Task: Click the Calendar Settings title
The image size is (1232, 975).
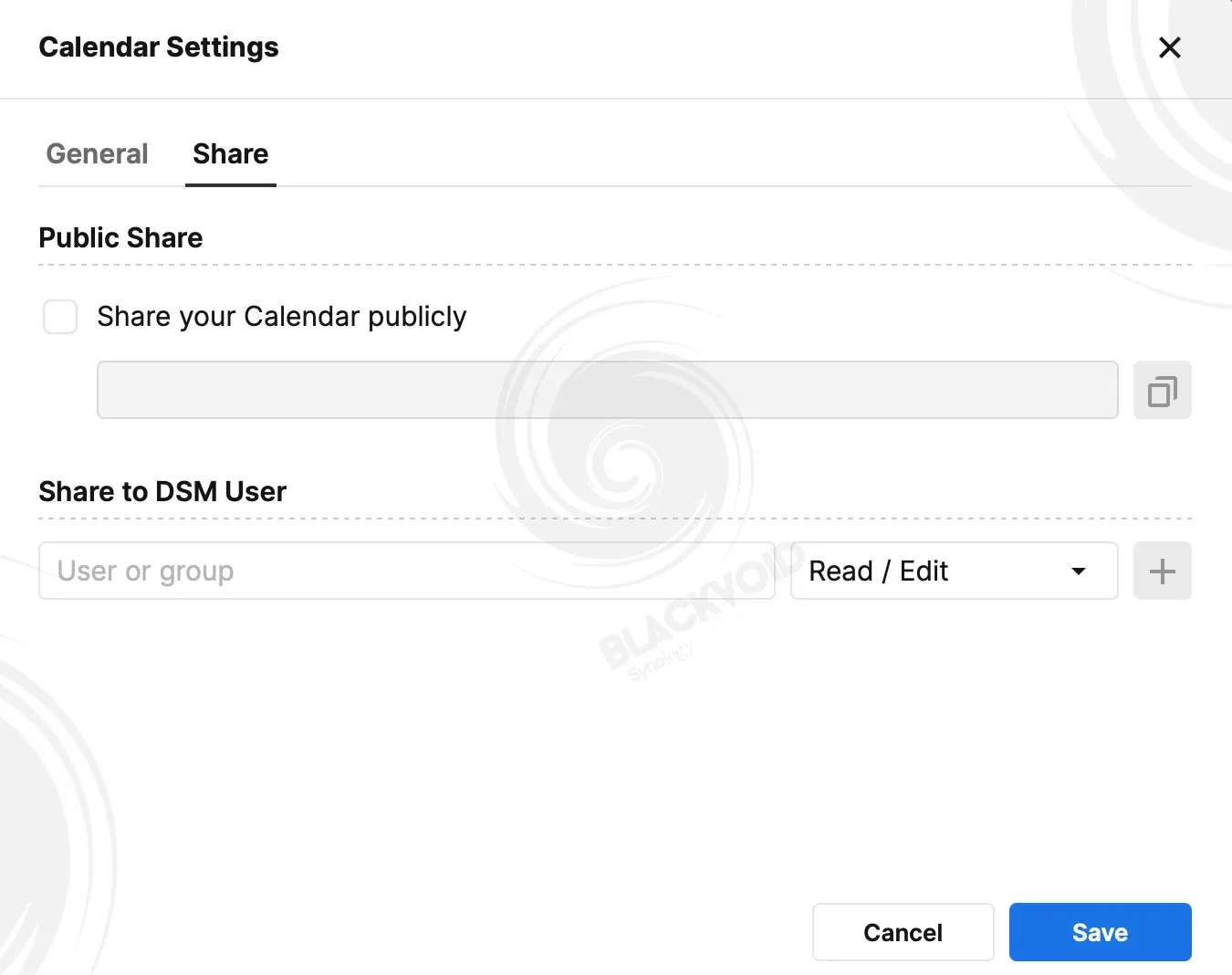Action: point(159,47)
